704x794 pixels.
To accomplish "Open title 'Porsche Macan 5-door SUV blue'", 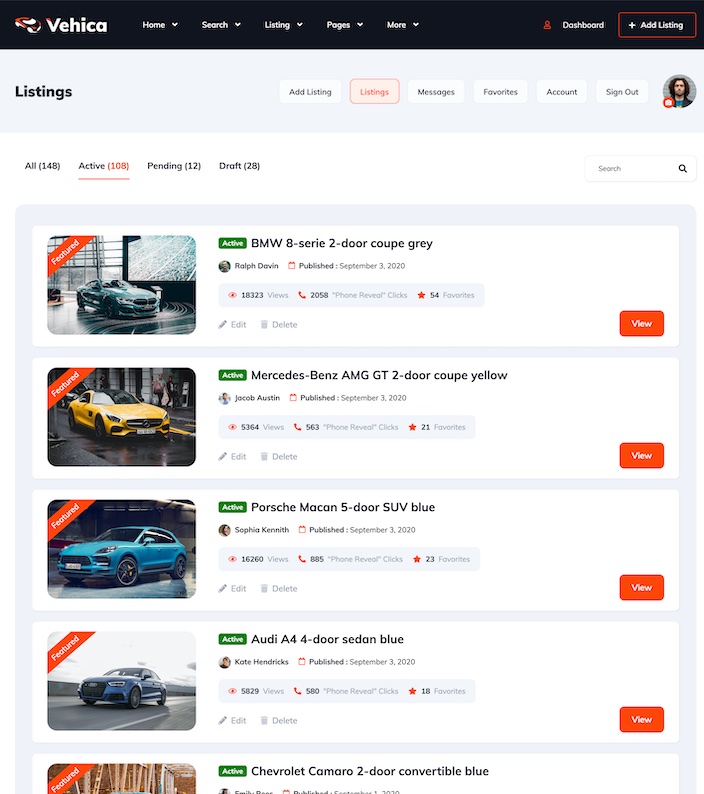I will [343, 507].
